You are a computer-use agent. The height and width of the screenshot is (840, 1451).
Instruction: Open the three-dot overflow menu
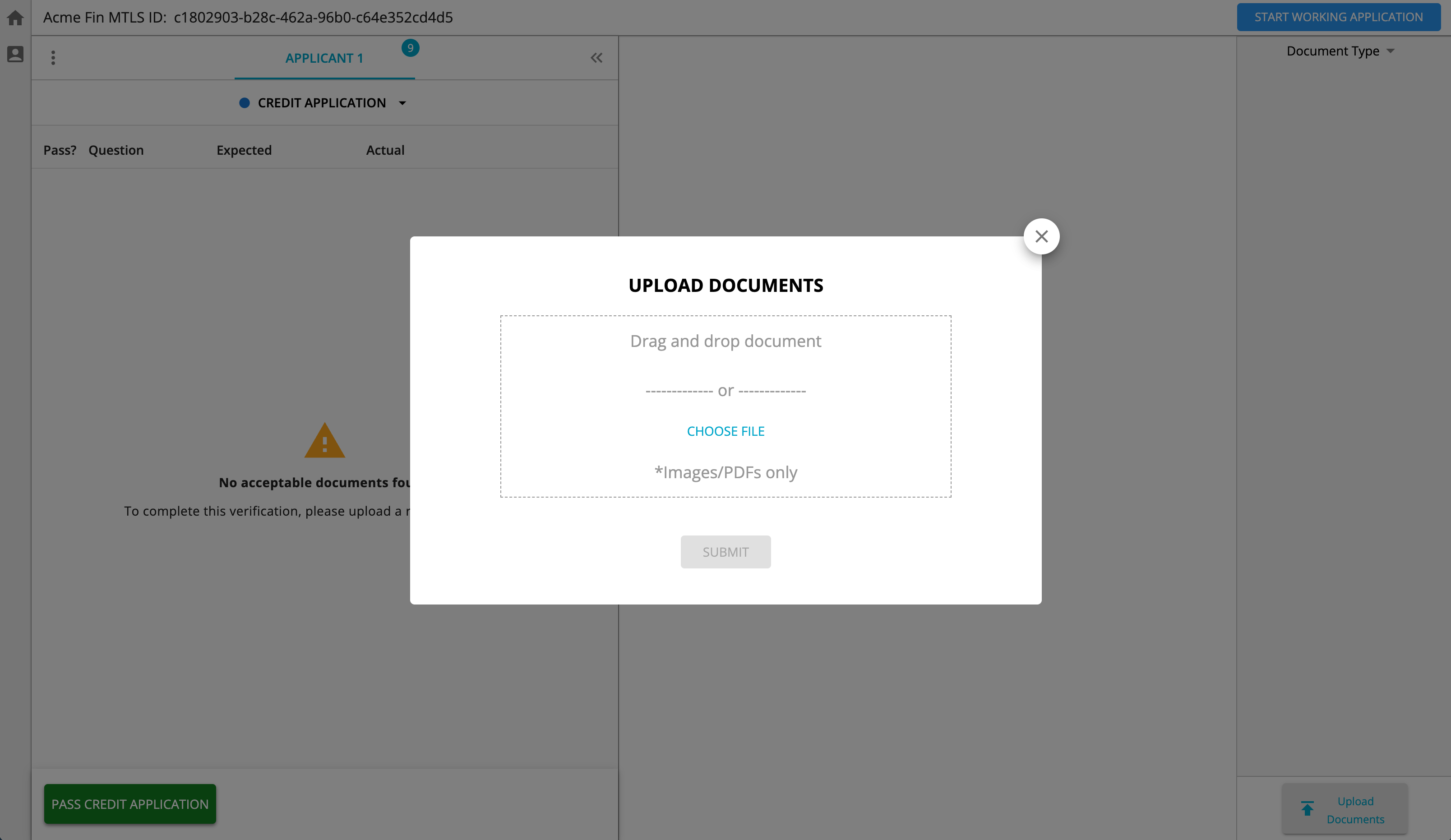(x=53, y=58)
